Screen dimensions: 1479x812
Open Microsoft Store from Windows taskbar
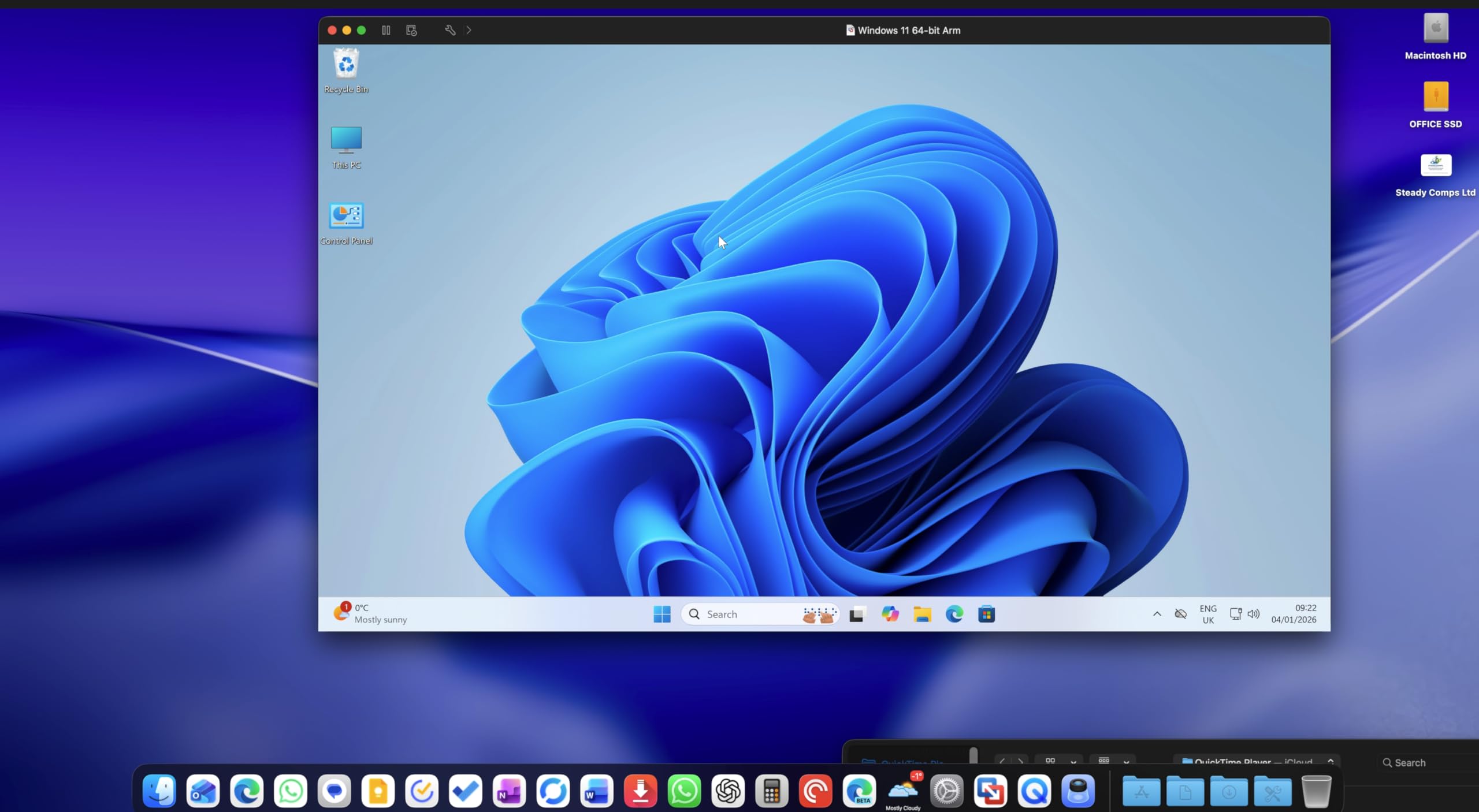(x=986, y=614)
